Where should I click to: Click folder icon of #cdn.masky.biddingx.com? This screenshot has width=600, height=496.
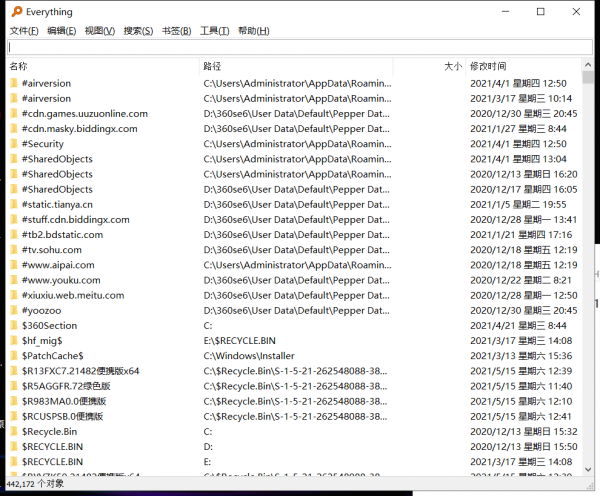[14, 129]
